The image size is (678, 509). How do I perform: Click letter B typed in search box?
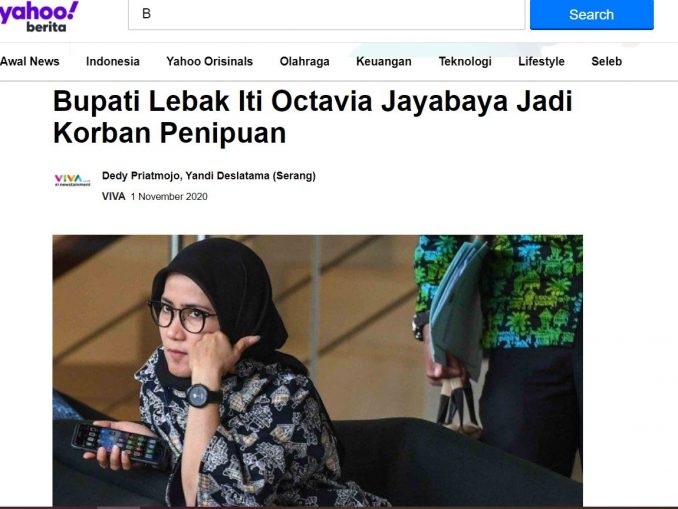(x=147, y=14)
